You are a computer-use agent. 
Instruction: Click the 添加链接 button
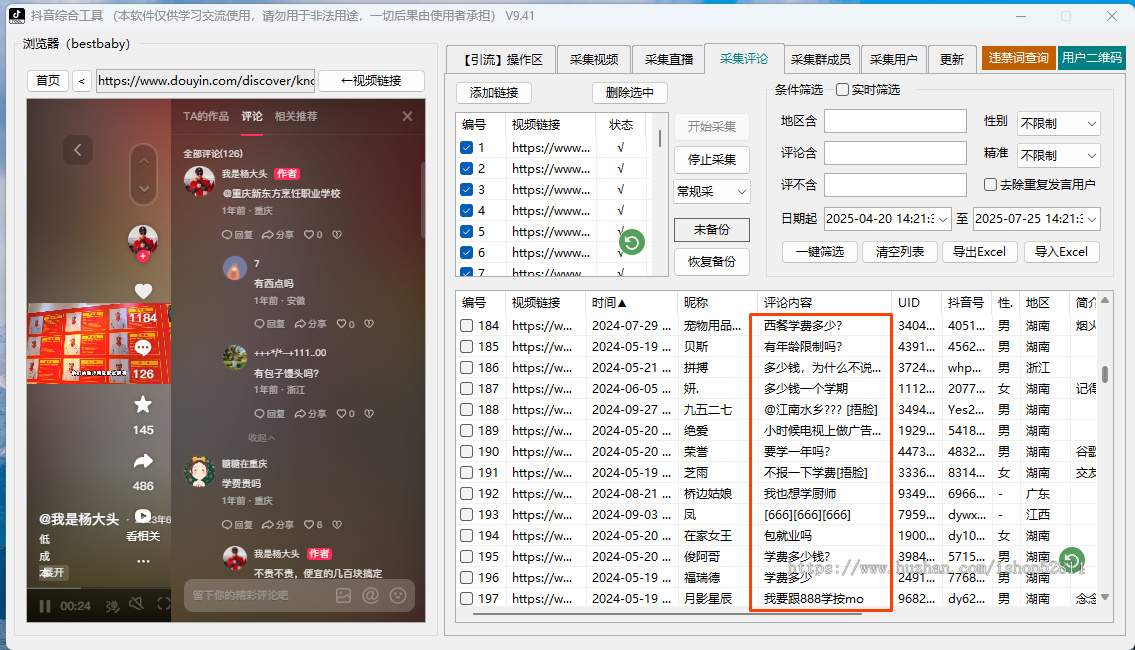pyautogui.click(x=494, y=93)
